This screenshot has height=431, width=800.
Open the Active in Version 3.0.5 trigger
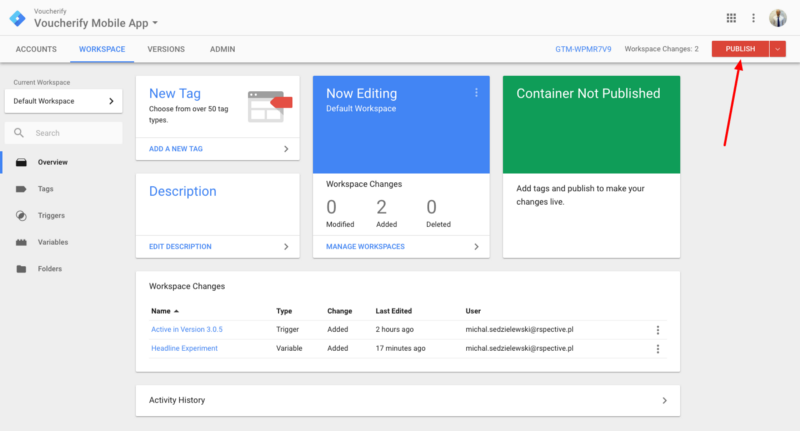187,329
